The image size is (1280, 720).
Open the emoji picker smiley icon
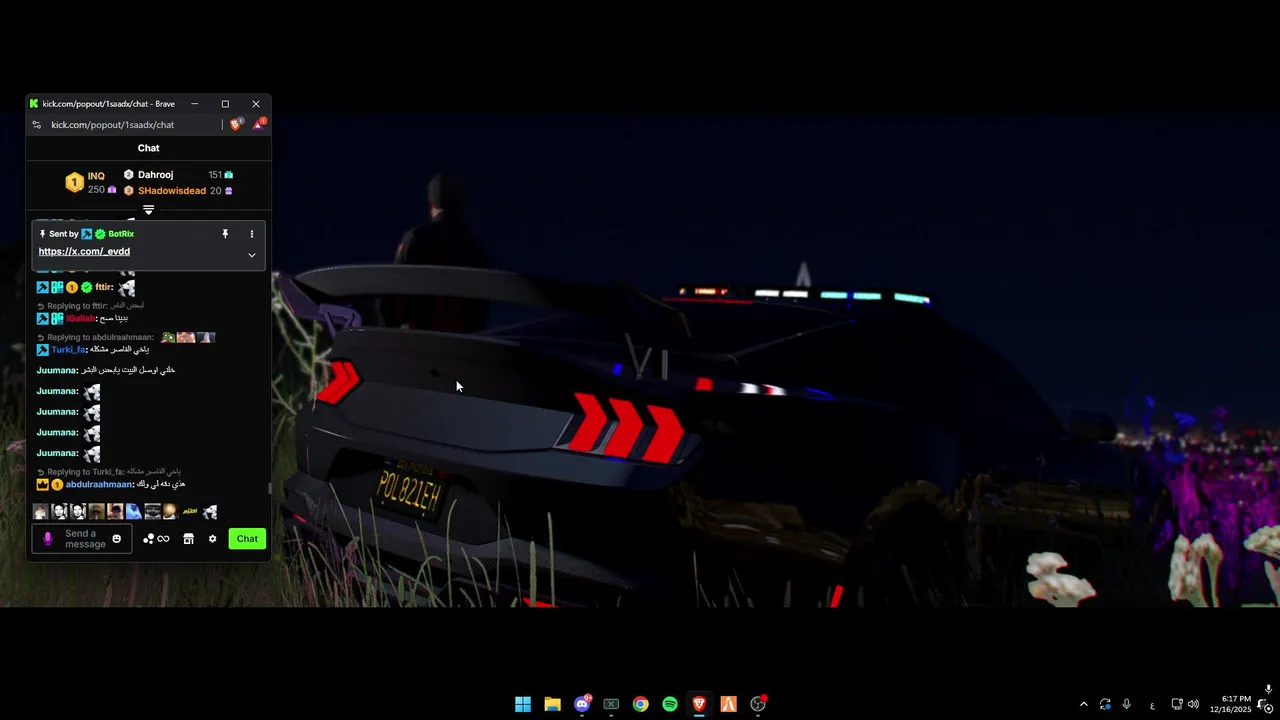coord(116,539)
